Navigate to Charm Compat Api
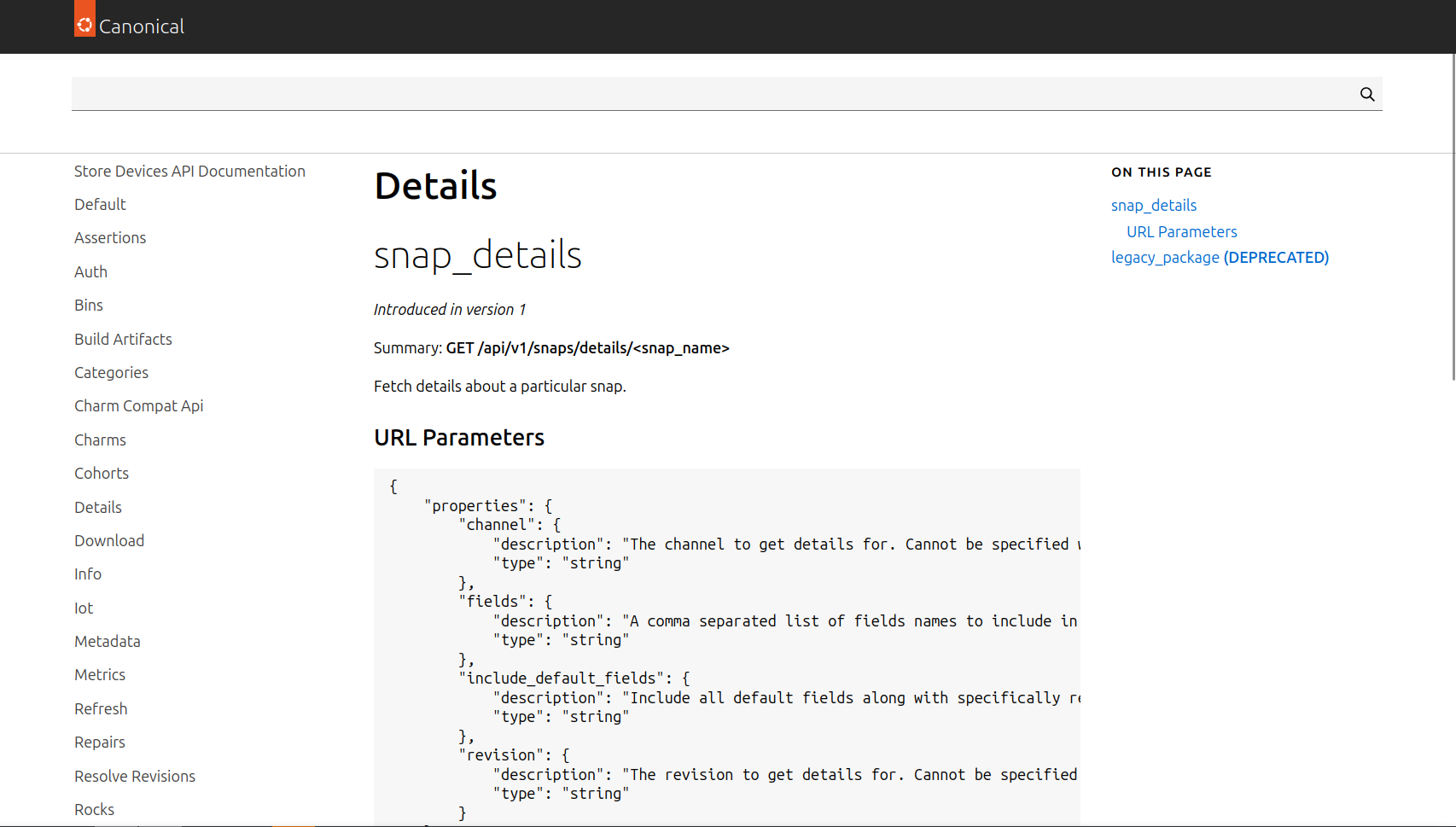The height and width of the screenshot is (827, 1456). coord(138,406)
